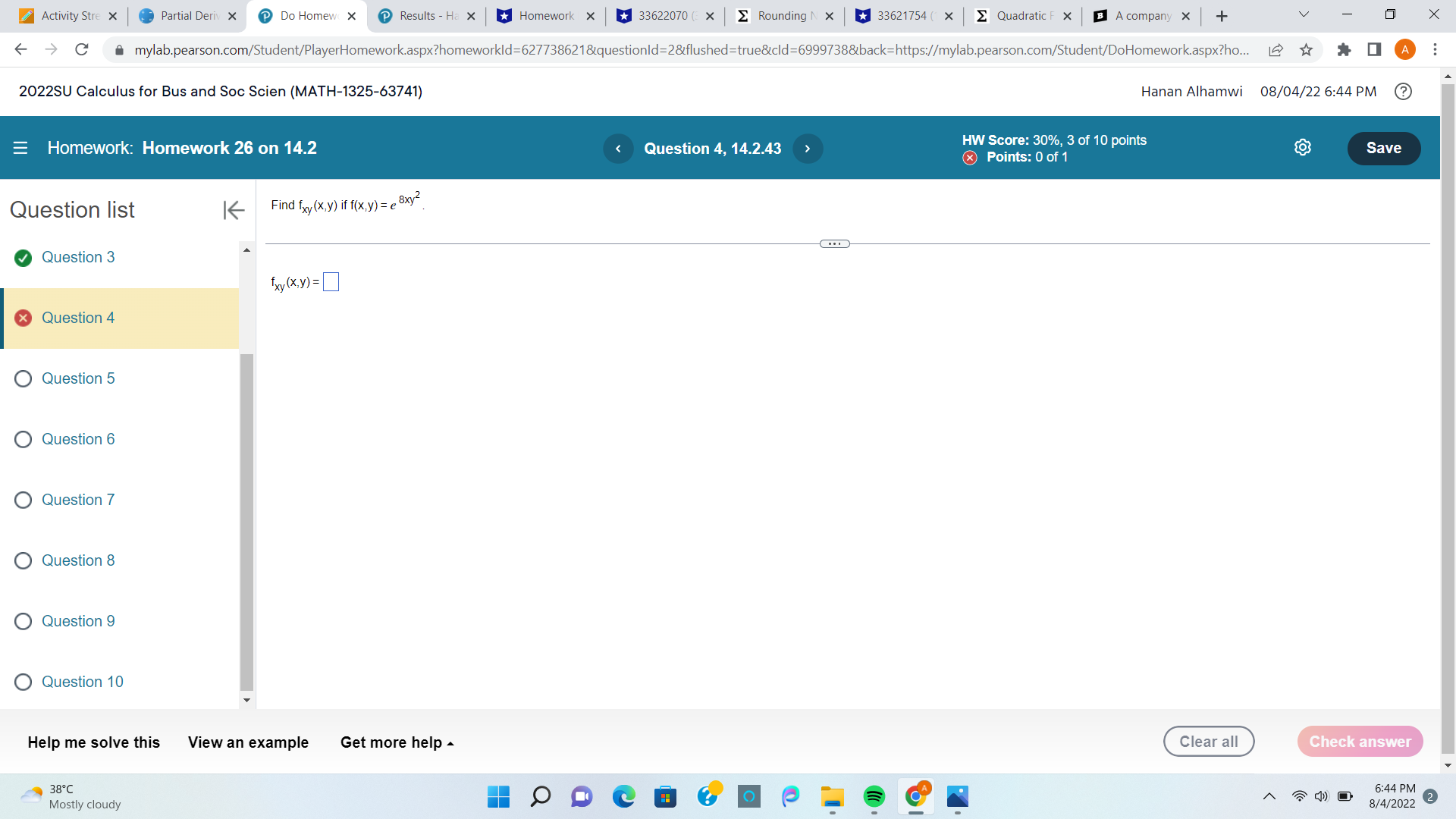This screenshot has width=1456, height=819.
Task: Open Chrome extensions puzzle icon
Action: tap(1344, 50)
